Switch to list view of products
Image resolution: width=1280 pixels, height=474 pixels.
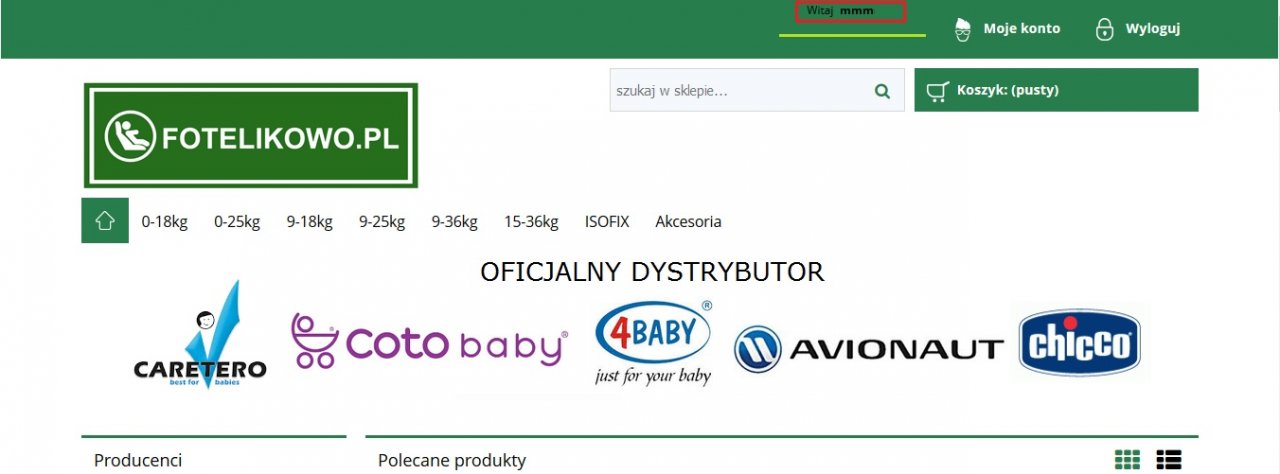pyautogui.click(x=1169, y=460)
